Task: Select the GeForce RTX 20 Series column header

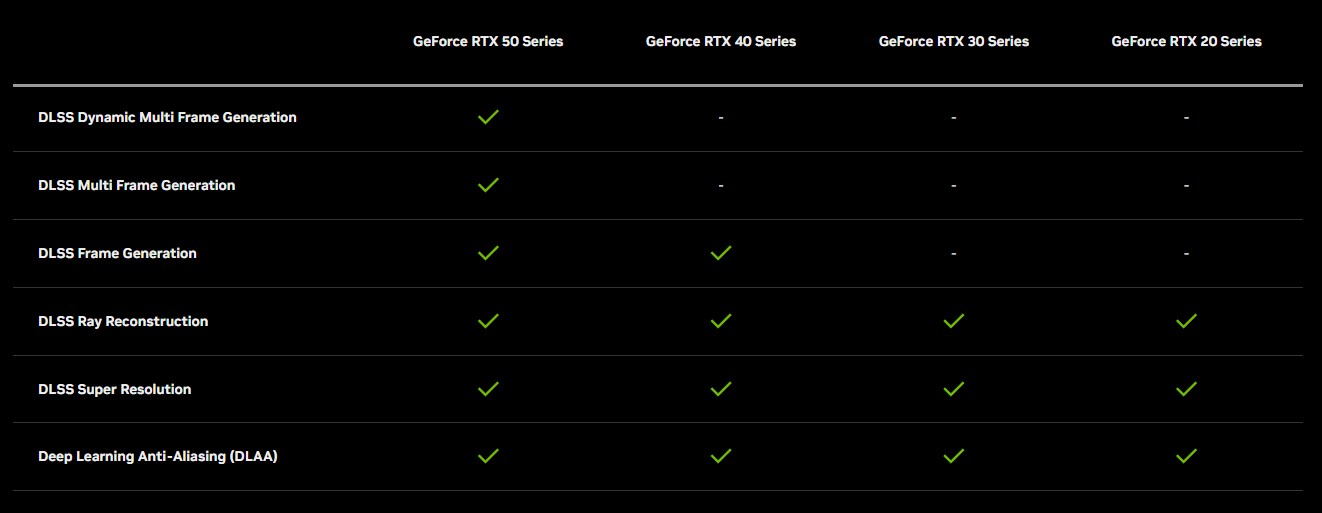Action: point(1186,41)
